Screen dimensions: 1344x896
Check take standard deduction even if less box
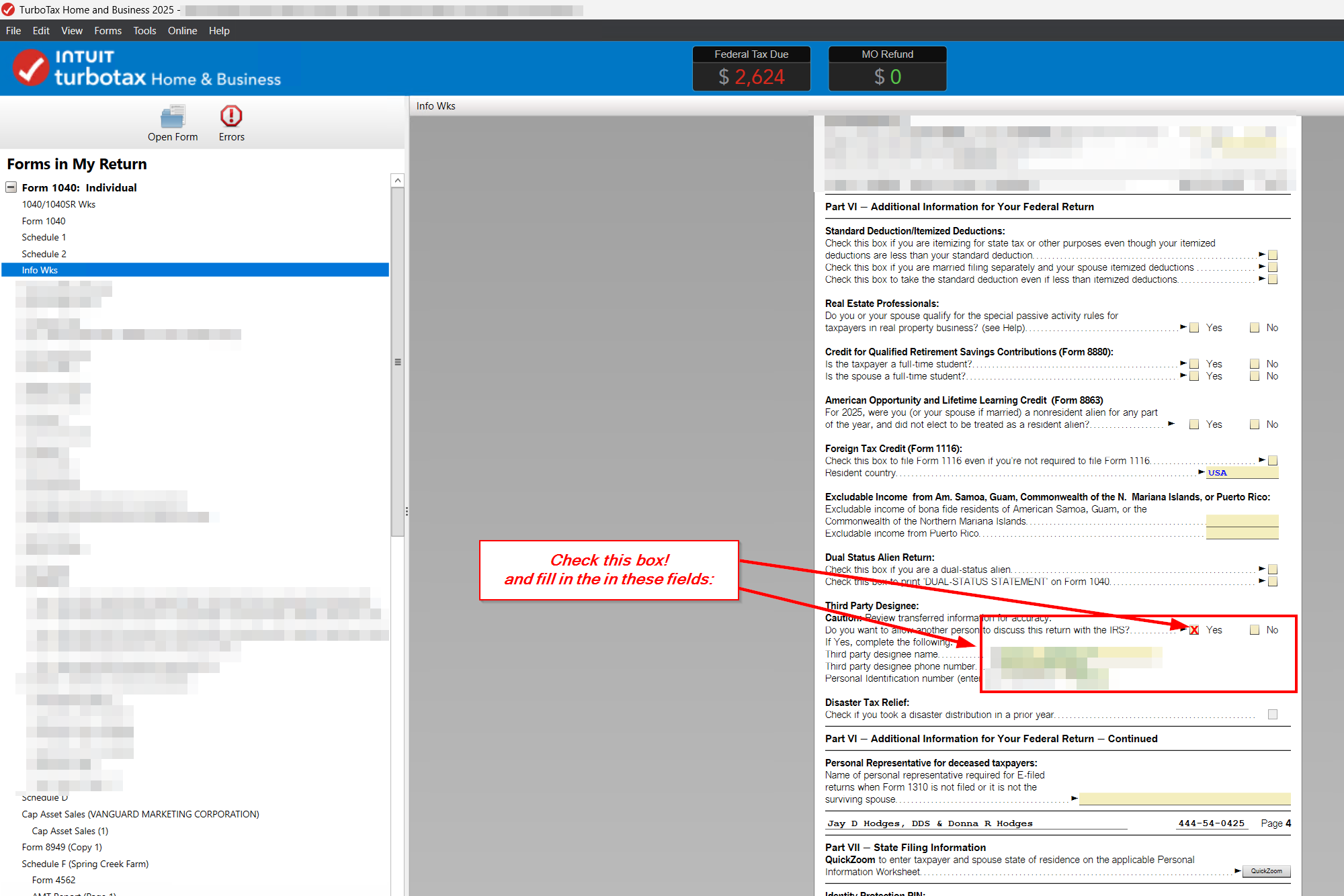point(1272,279)
